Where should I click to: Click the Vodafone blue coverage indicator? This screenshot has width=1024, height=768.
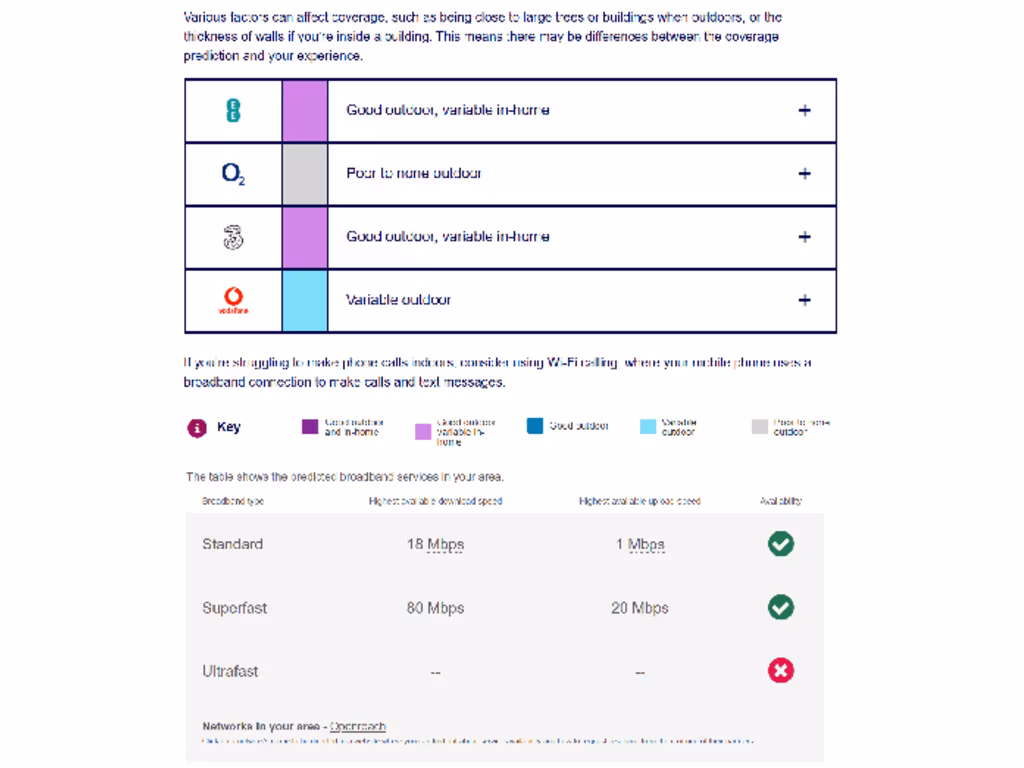(x=305, y=300)
